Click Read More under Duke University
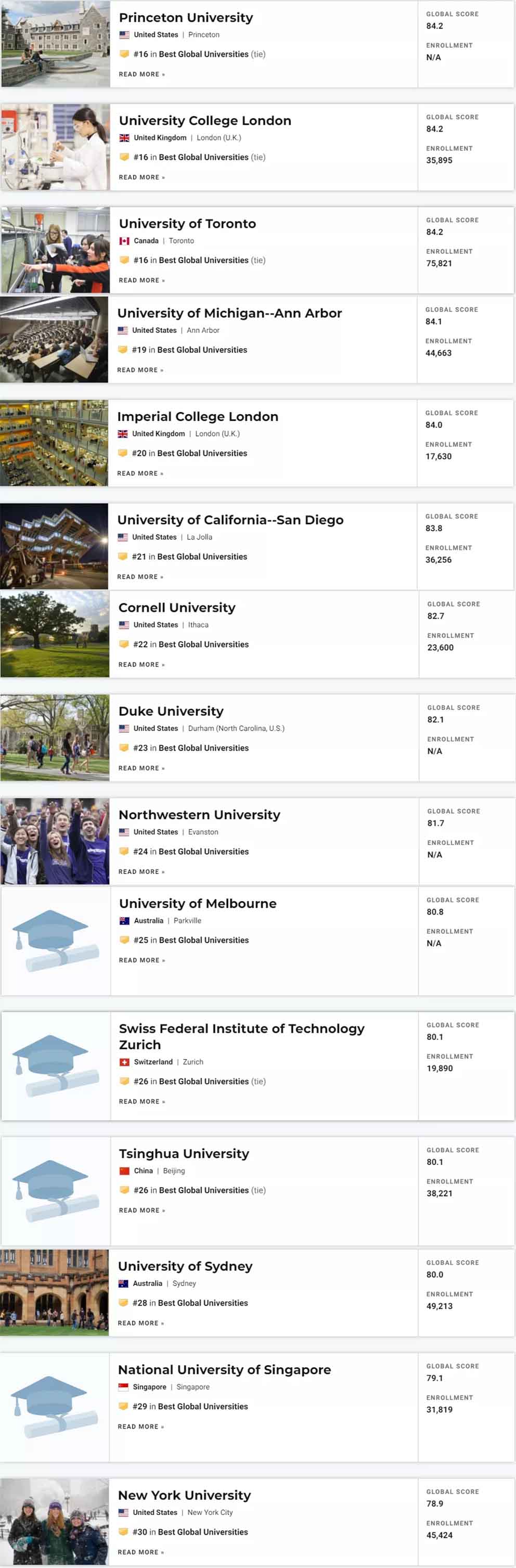The height and width of the screenshot is (1568, 516). coord(142,768)
